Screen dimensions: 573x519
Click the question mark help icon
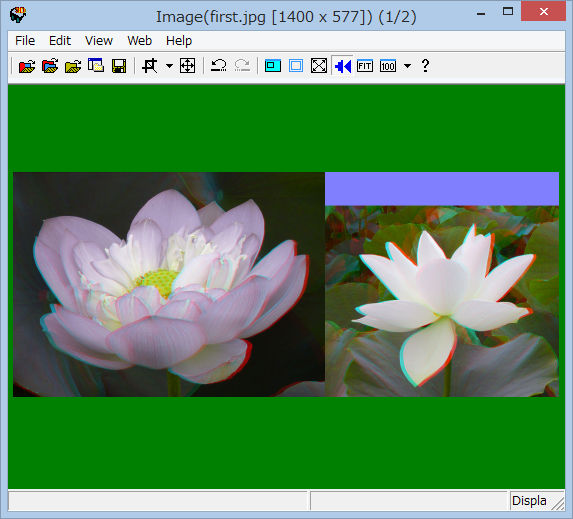coord(425,66)
